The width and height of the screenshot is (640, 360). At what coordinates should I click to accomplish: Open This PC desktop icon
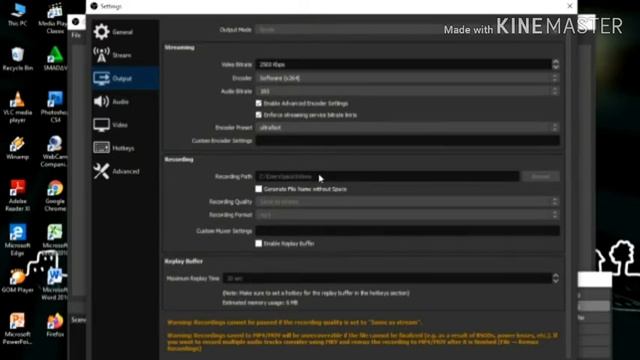(18, 15)
